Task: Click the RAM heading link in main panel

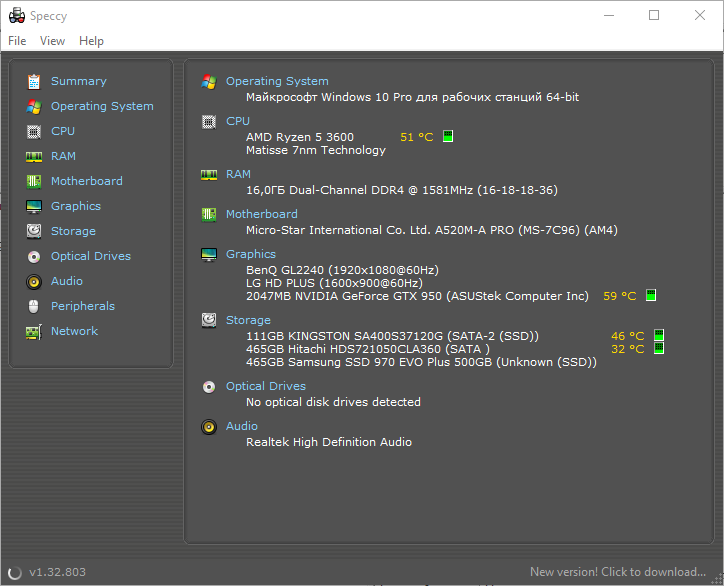Action: pos(238,174)
